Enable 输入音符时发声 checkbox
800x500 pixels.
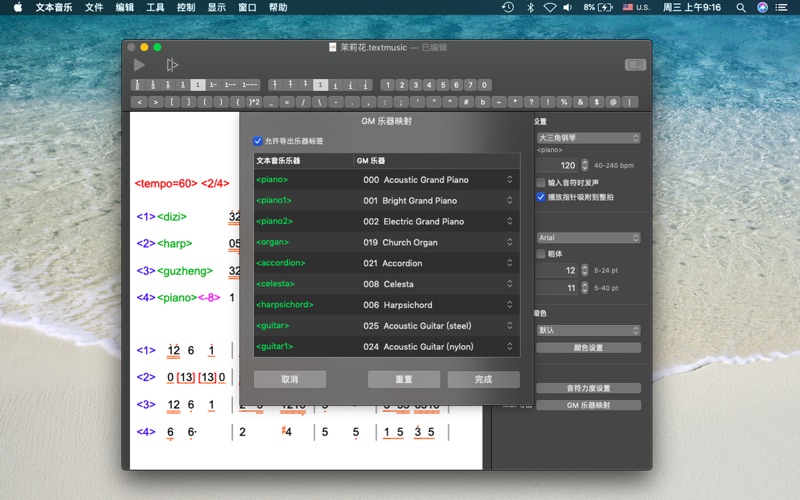tap(541, 183)
